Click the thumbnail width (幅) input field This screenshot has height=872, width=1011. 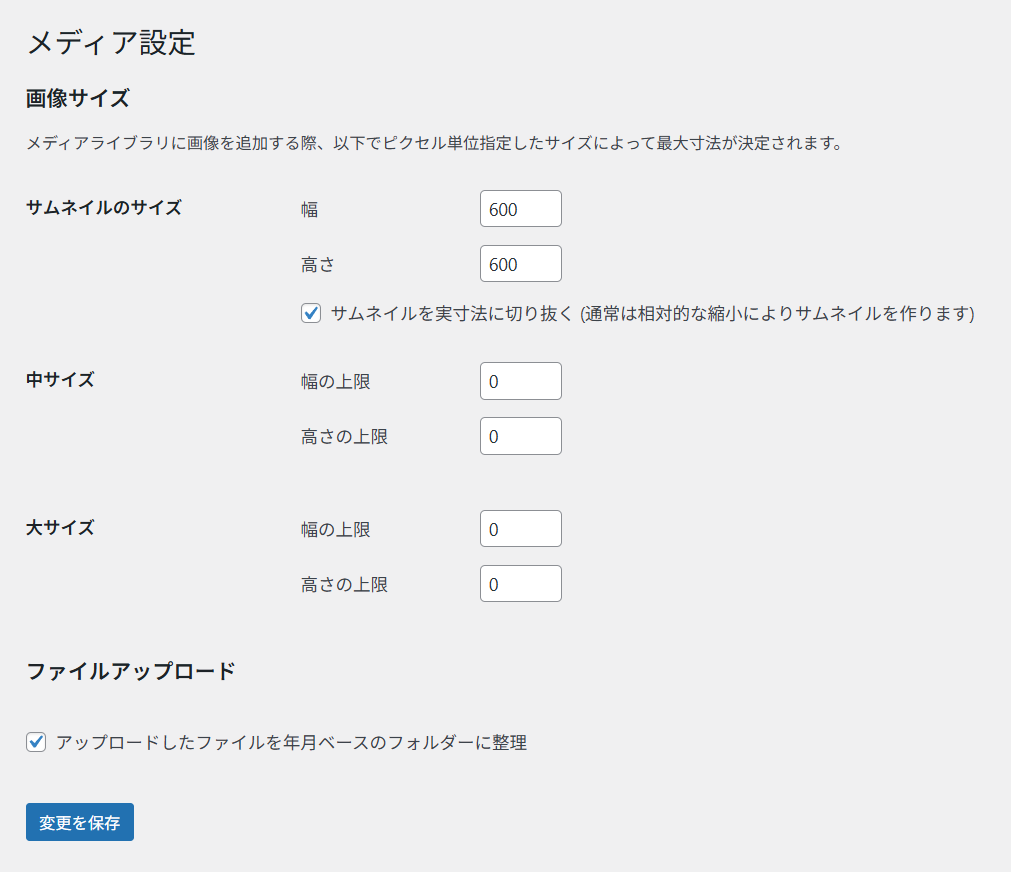pyautogui.click(x=520, y=209)
